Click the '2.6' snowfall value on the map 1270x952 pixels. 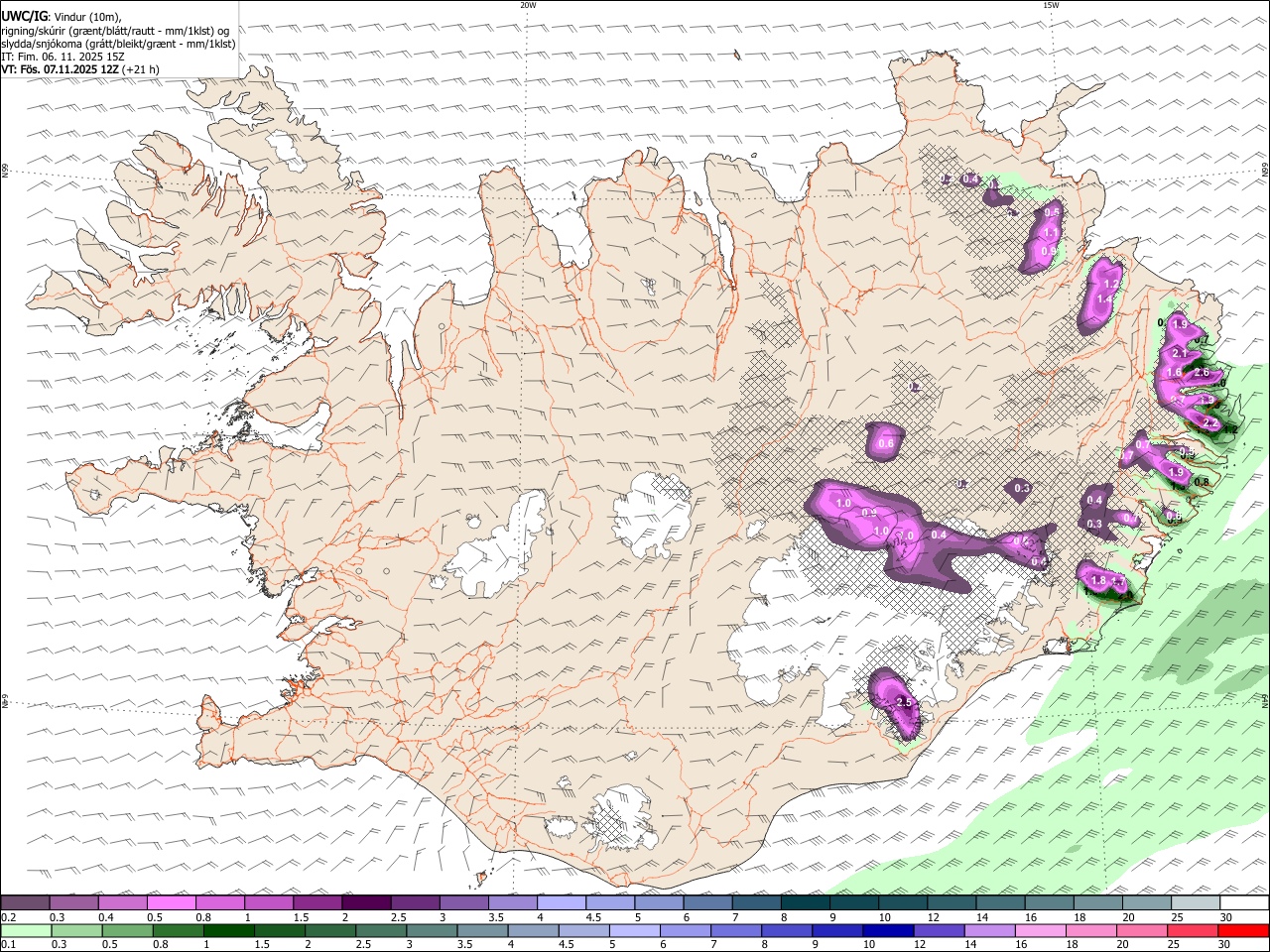coord(1201,372)
